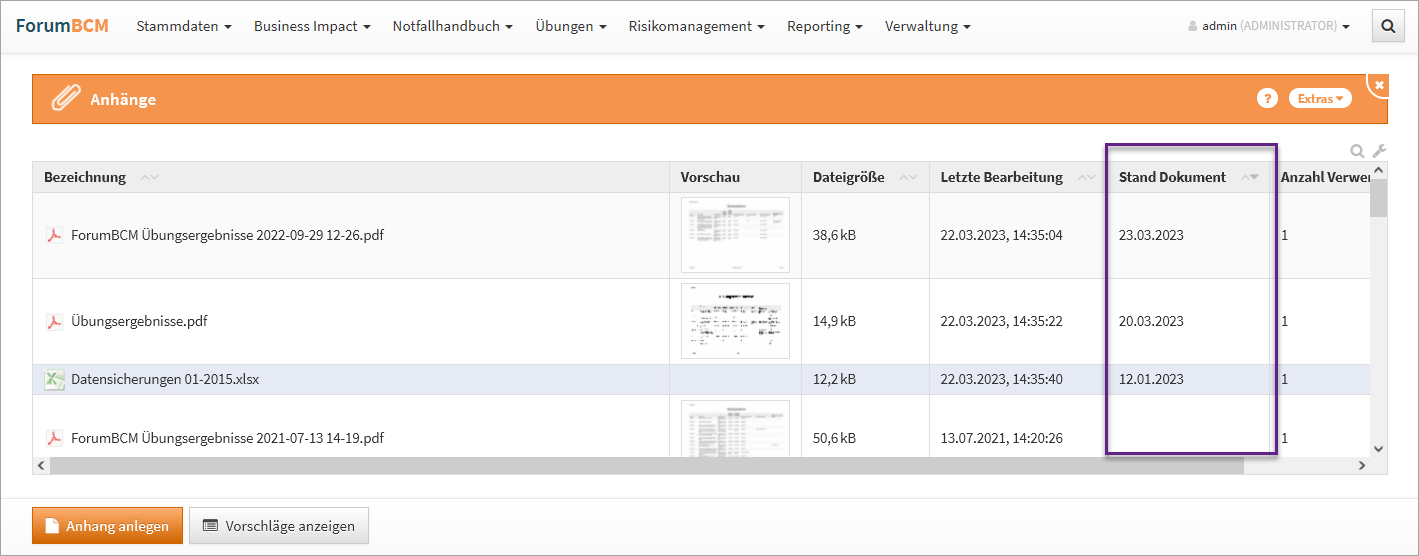Click the Anhang anlegen button
This screenshot has height=556, width=1419.
107,526
